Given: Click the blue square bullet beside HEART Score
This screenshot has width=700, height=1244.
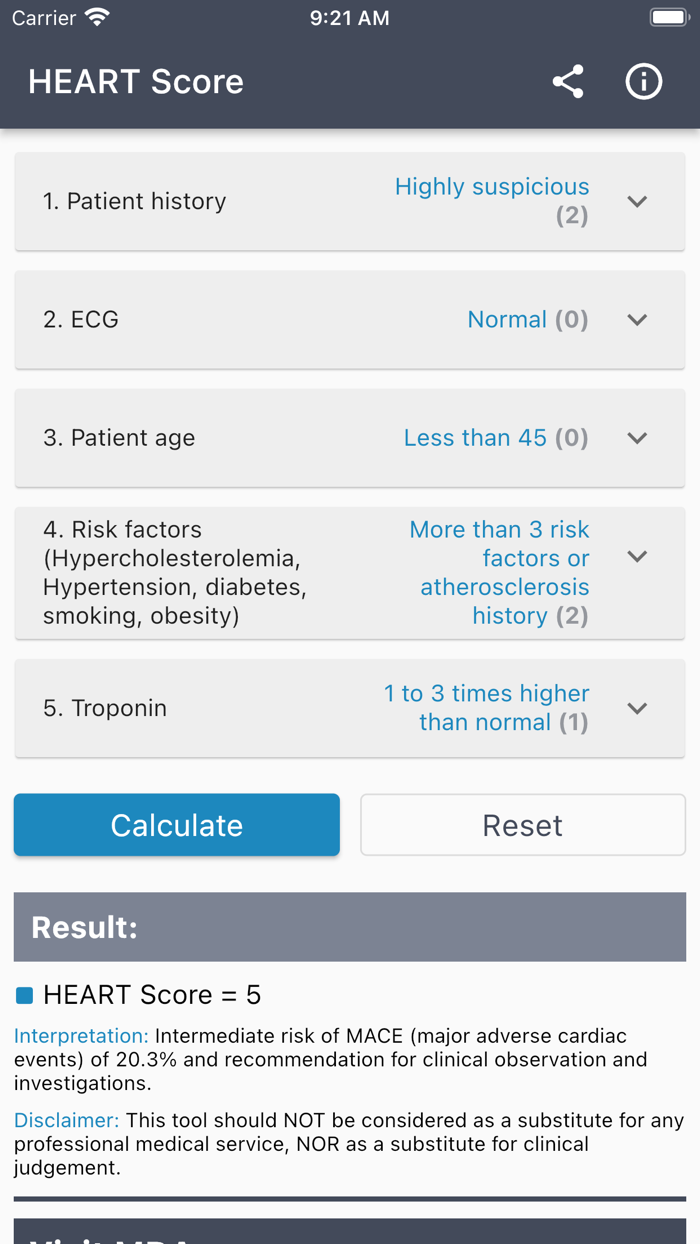Looking at the screenshot, I should (25, 995).
